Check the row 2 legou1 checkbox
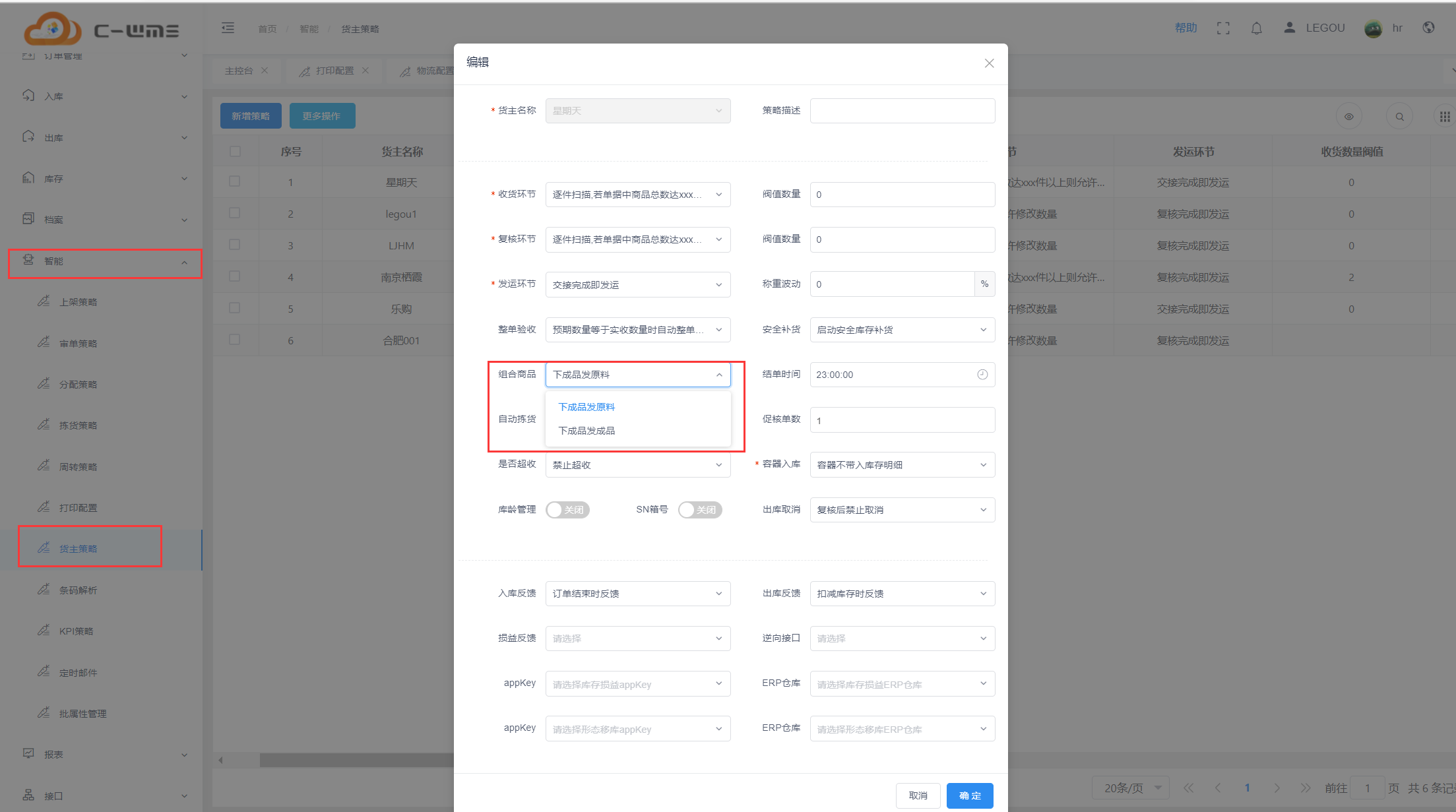Viewport: 1456px width, 812px height. (235, 213)
